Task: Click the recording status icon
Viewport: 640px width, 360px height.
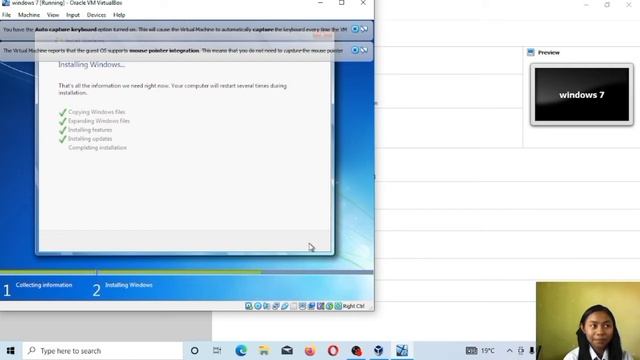Action: point(311,306)
